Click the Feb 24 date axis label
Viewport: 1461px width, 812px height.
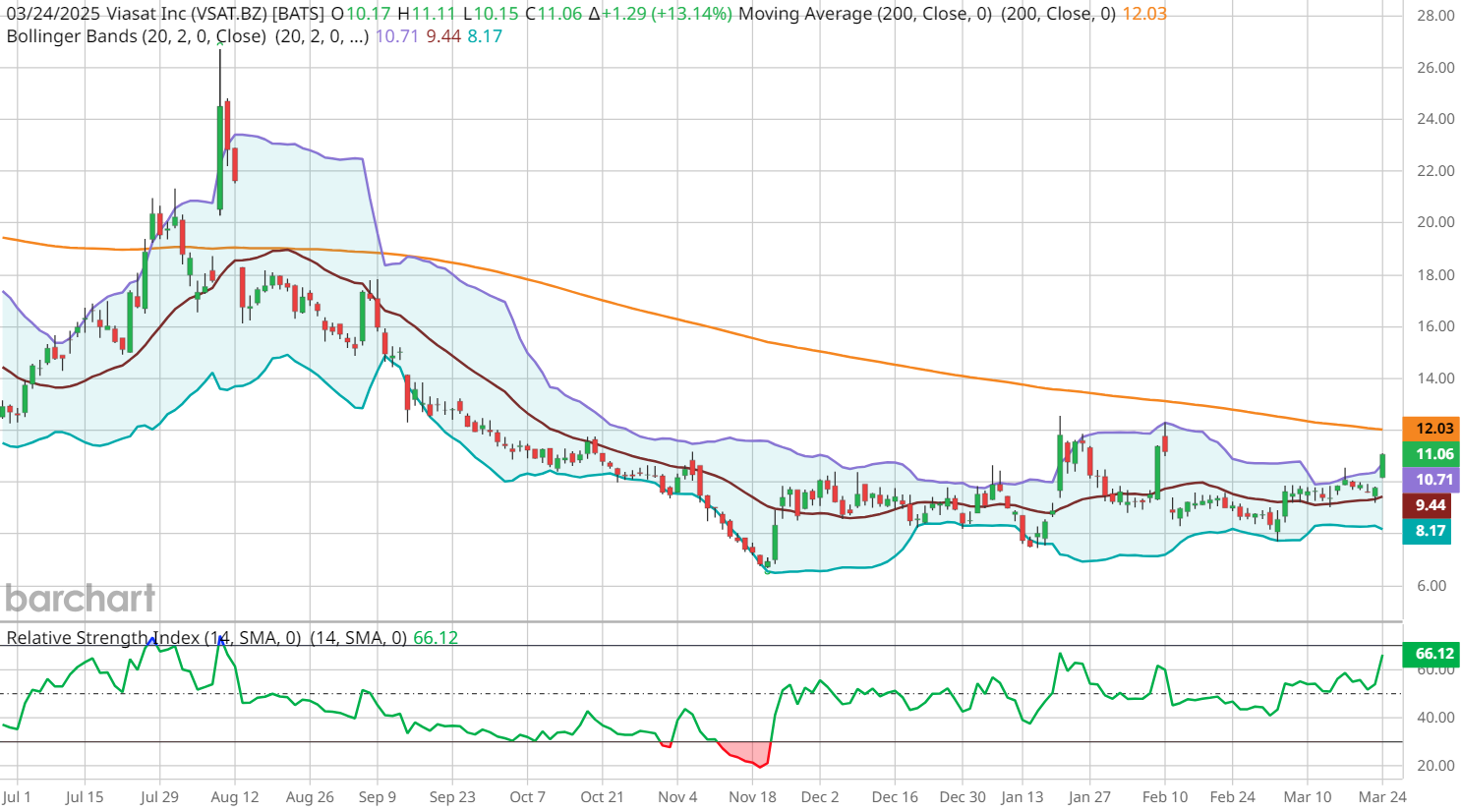(1233, 797)
